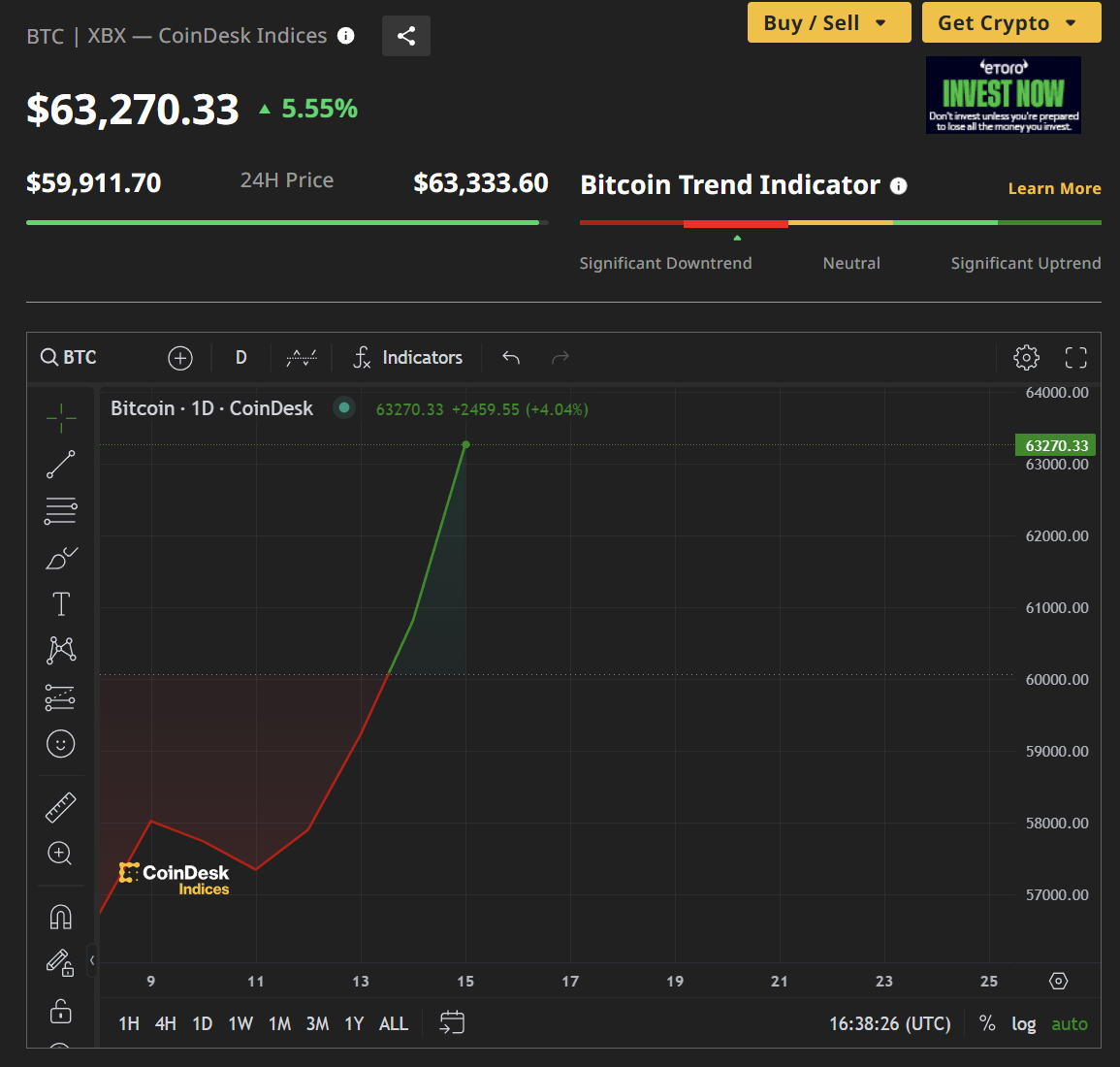Toggle percent scale mode
This screenshot has width=1120, height=1067.
click(x=987, y=1023)
